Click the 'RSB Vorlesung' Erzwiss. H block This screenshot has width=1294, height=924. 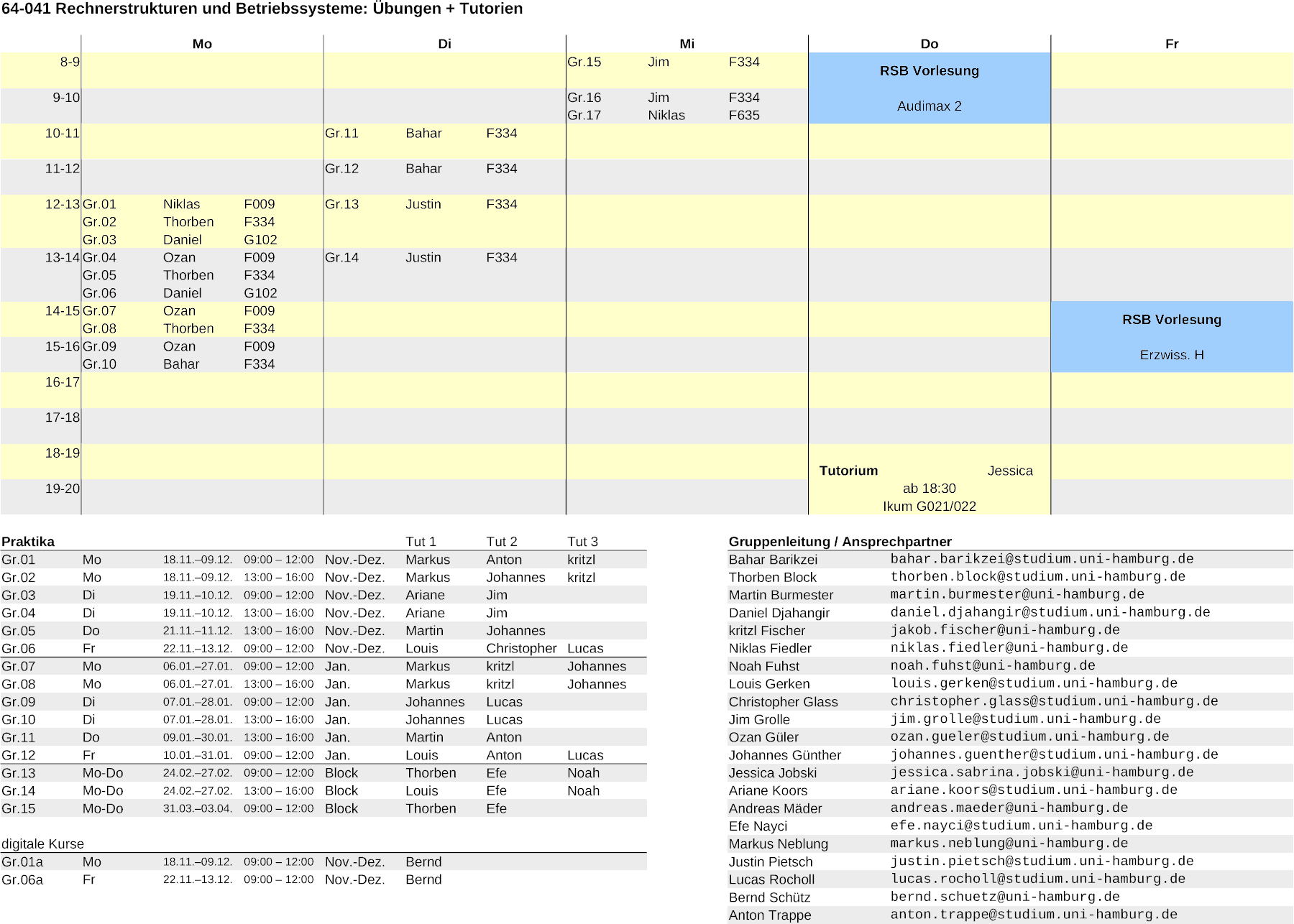tap(1172, 337)
